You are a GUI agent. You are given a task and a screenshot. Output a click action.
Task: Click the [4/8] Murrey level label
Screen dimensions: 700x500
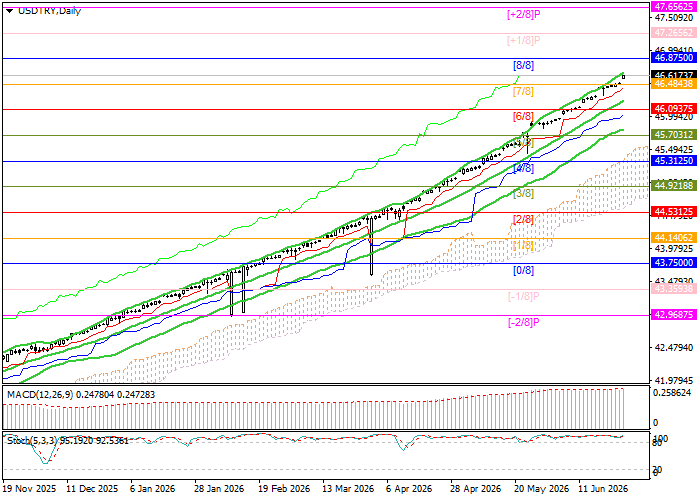523,168
